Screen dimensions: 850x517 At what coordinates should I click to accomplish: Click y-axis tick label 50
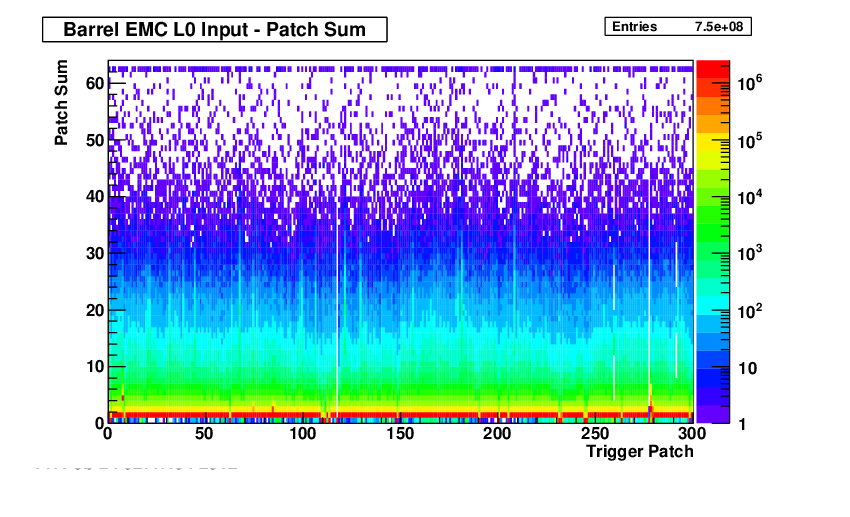pos(95,140)
